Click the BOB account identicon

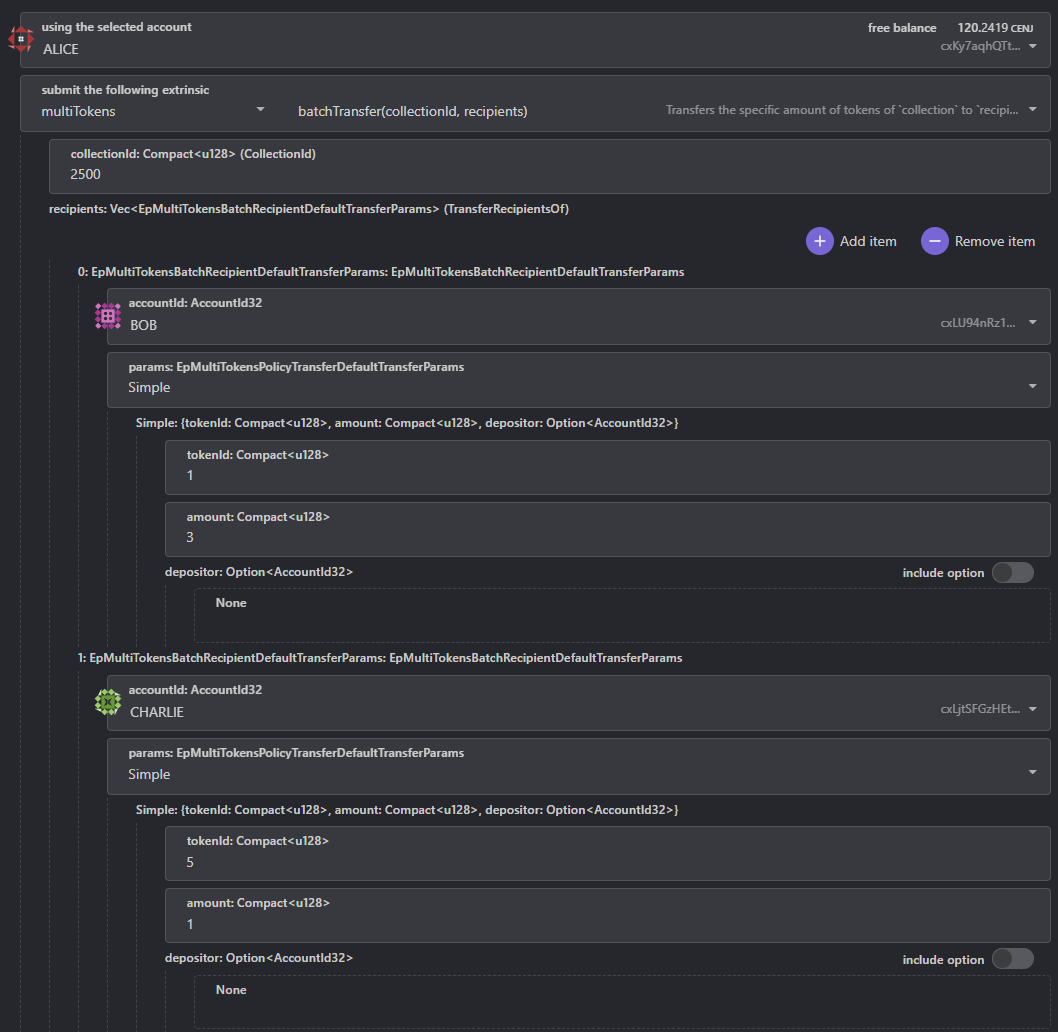coord(108,316)
